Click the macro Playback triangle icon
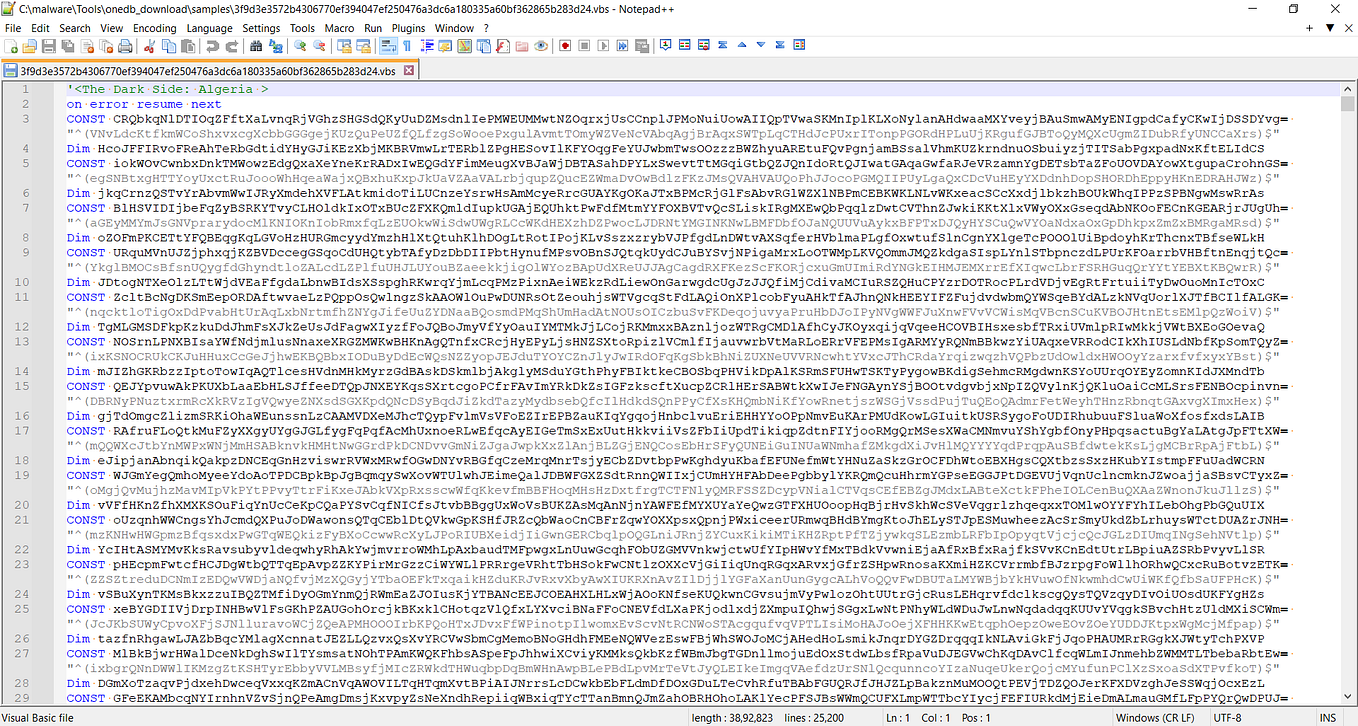This screenshot has width=1358, height=726. (603, 46)
